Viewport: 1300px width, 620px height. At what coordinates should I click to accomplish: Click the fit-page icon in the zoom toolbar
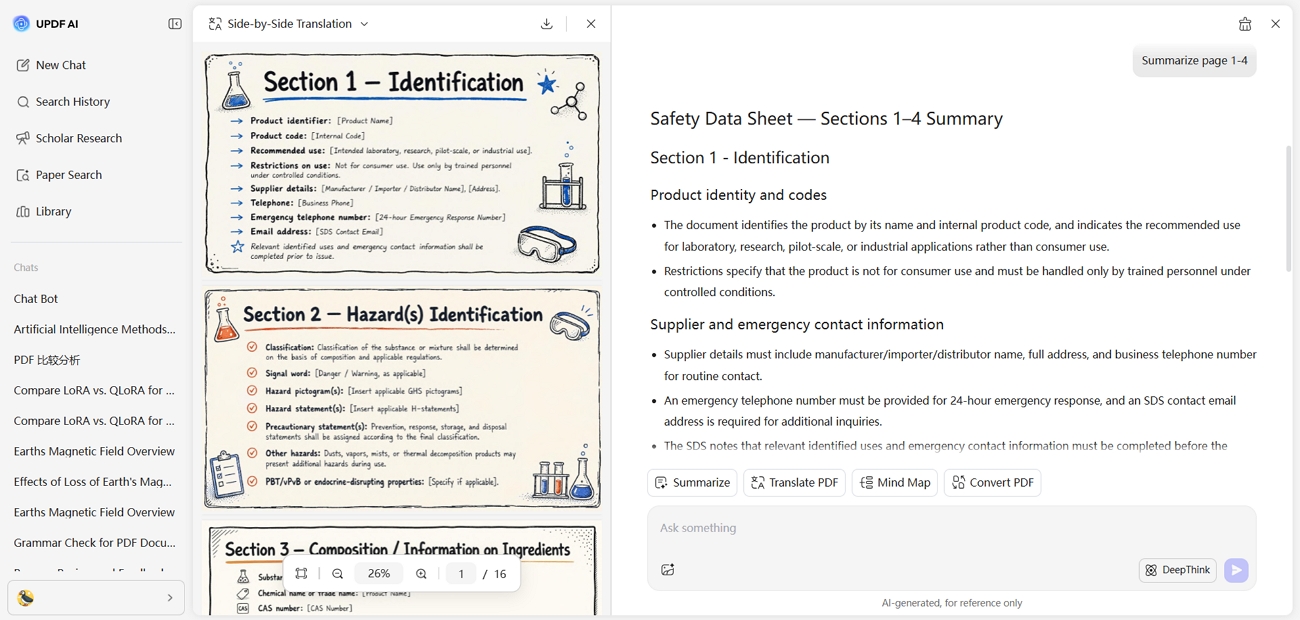(x=301, y=574)
